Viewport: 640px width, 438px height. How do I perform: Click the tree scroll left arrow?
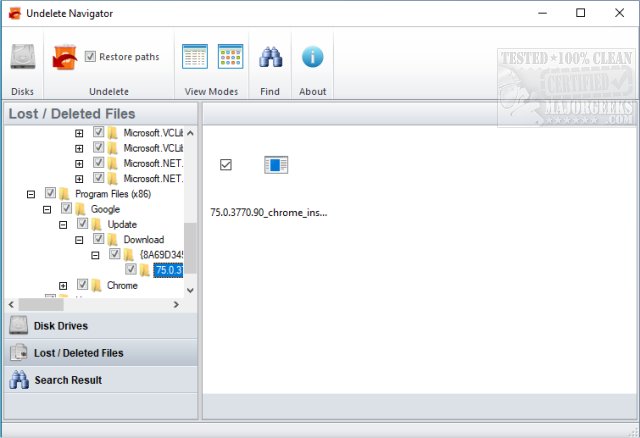[11, 305]
